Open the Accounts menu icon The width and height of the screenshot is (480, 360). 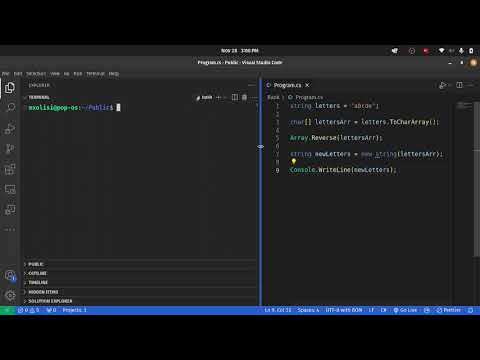(10, 276)
